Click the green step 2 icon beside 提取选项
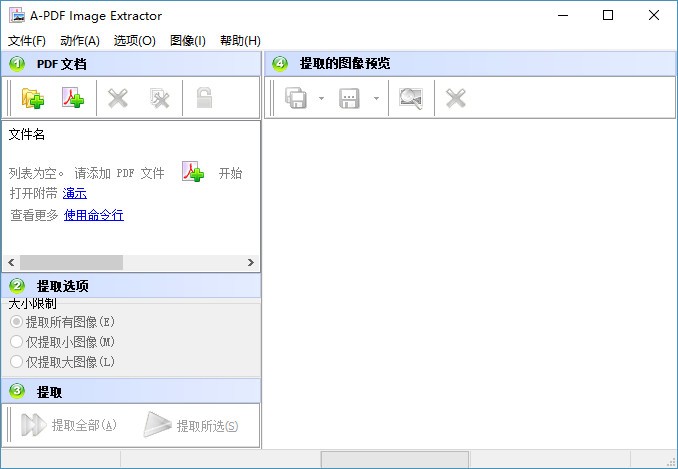 click(17, 285)
